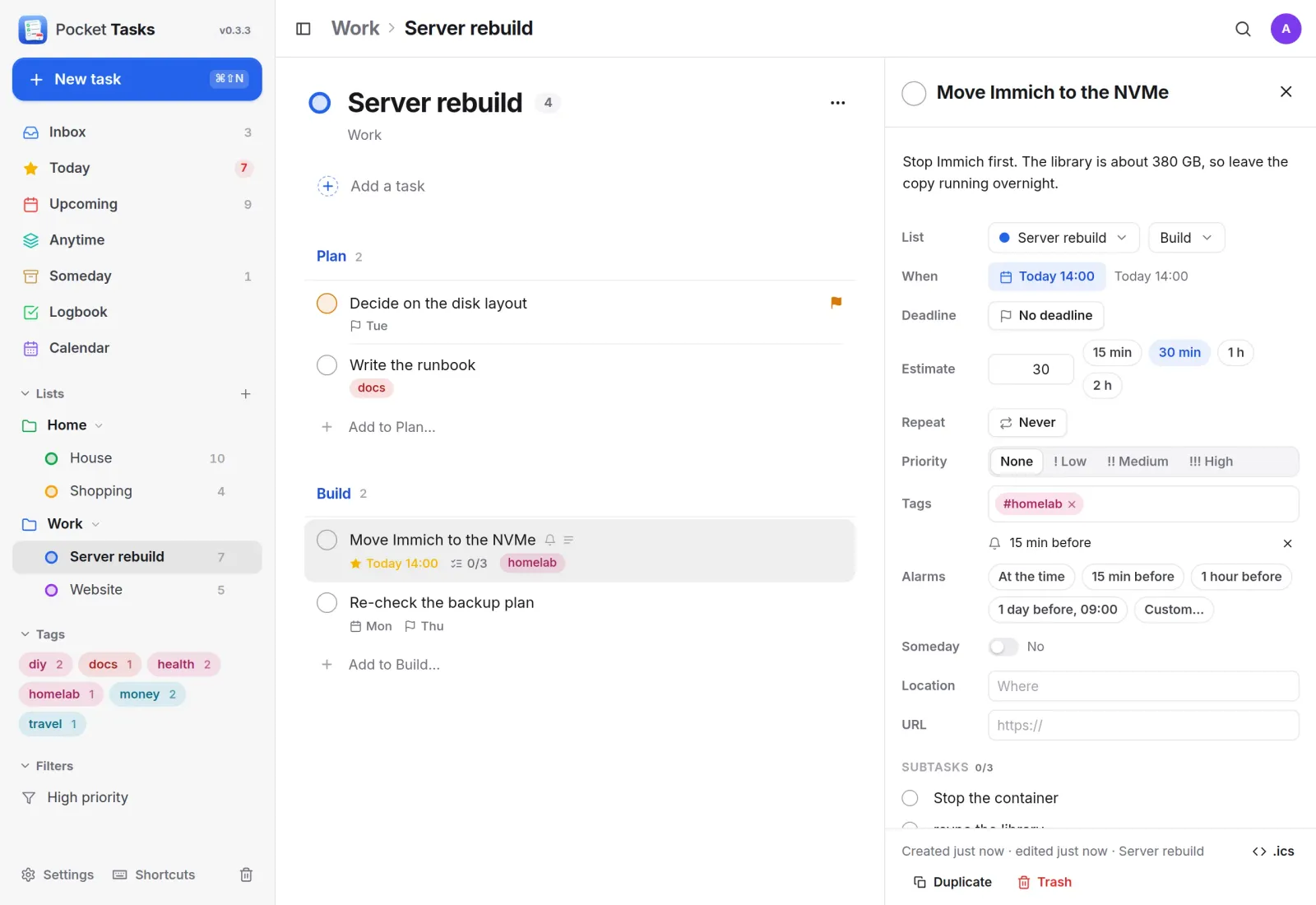Export task as .ics
1316x905 pixels.
tap(1273, 851)
